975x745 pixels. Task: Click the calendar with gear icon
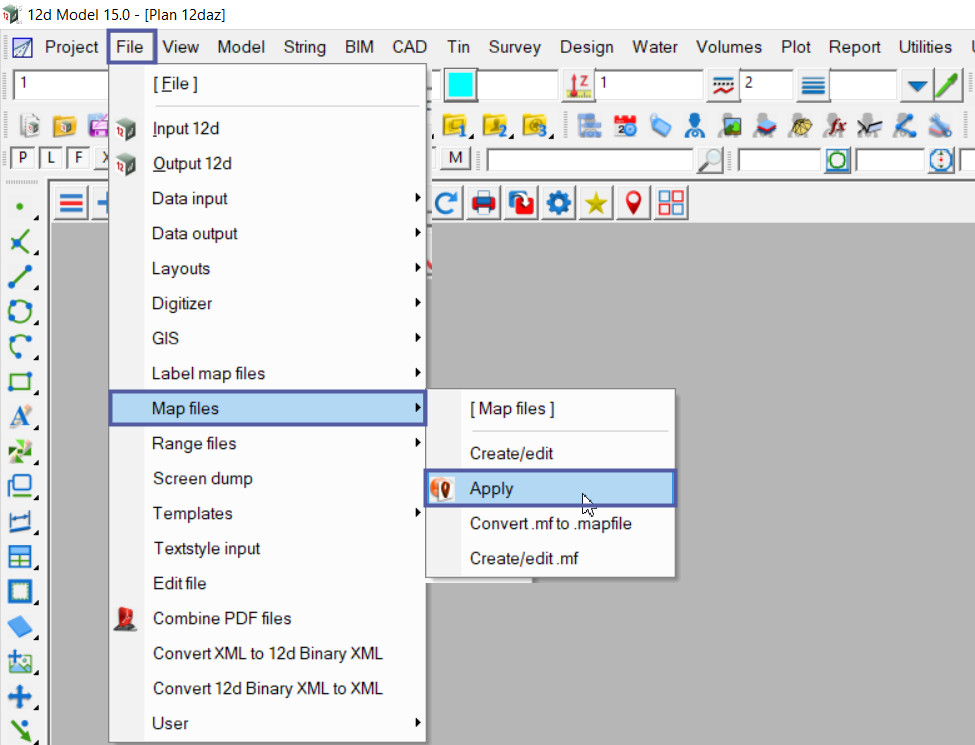pyautogui.click(x=625, y=126)
